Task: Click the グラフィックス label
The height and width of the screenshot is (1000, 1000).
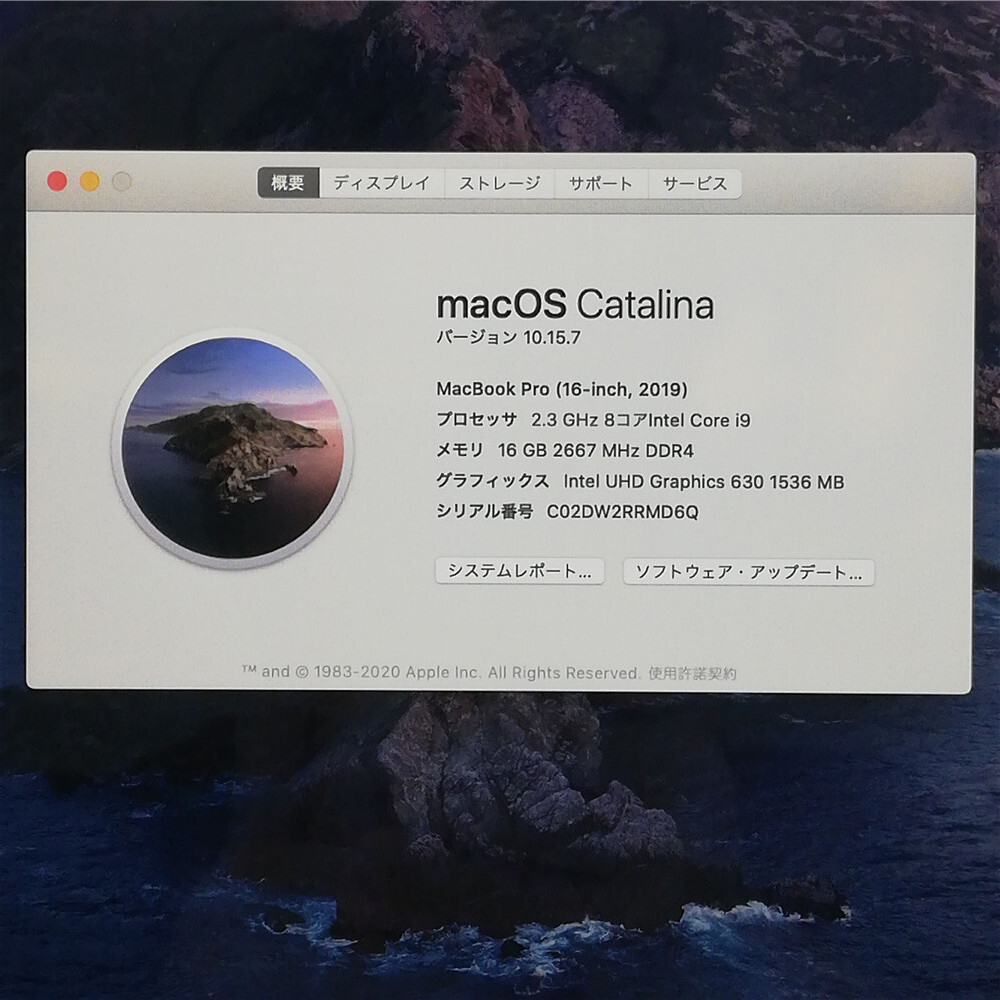Action: click(x=492, y=481)
